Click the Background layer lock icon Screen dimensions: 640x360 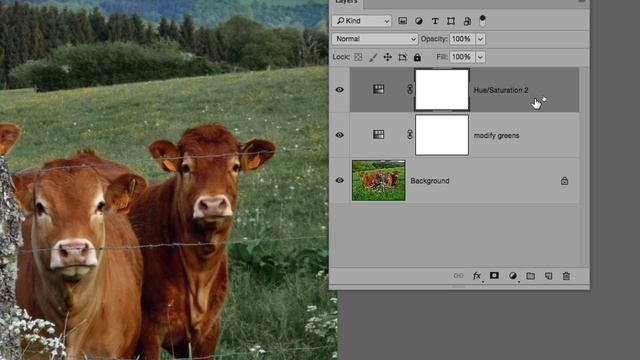pyautogui.click(x=564, y=181)
